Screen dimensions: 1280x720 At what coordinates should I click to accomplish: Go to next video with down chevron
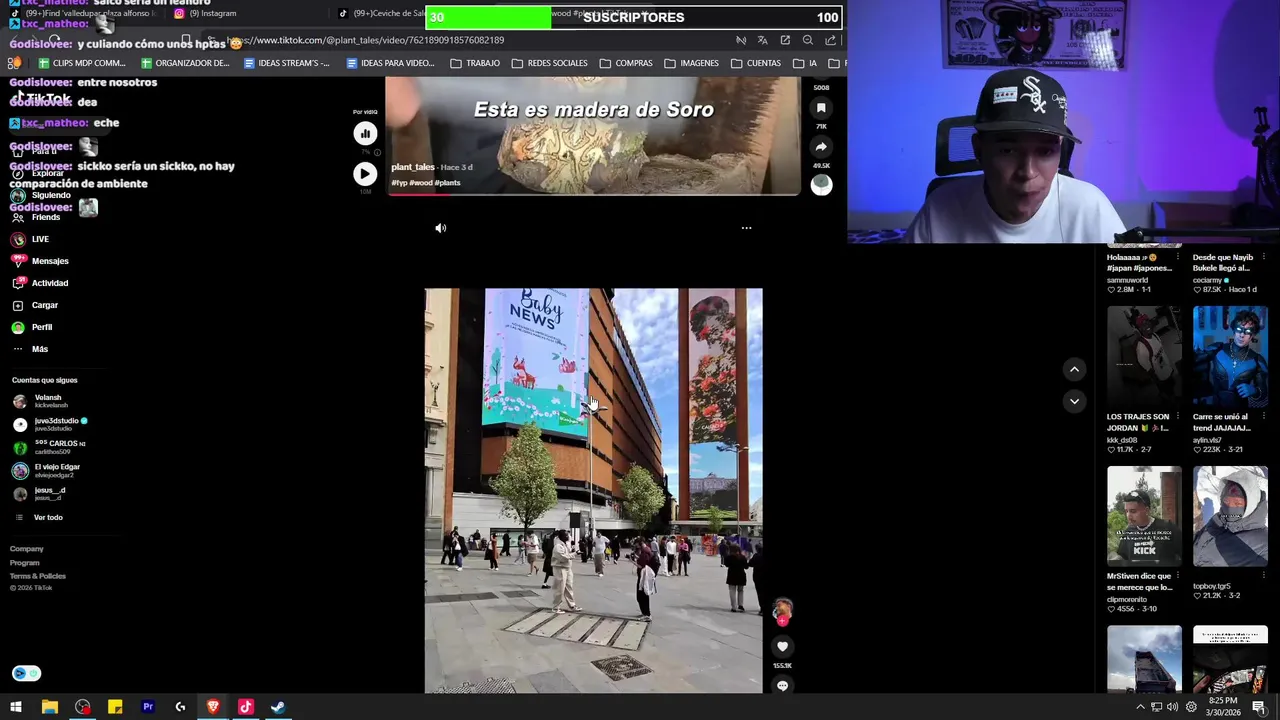1074,401
